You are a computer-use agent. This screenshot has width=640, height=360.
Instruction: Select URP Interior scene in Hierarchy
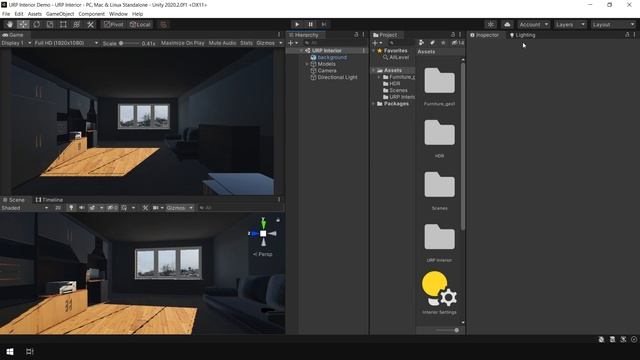[x=327, y=51]
